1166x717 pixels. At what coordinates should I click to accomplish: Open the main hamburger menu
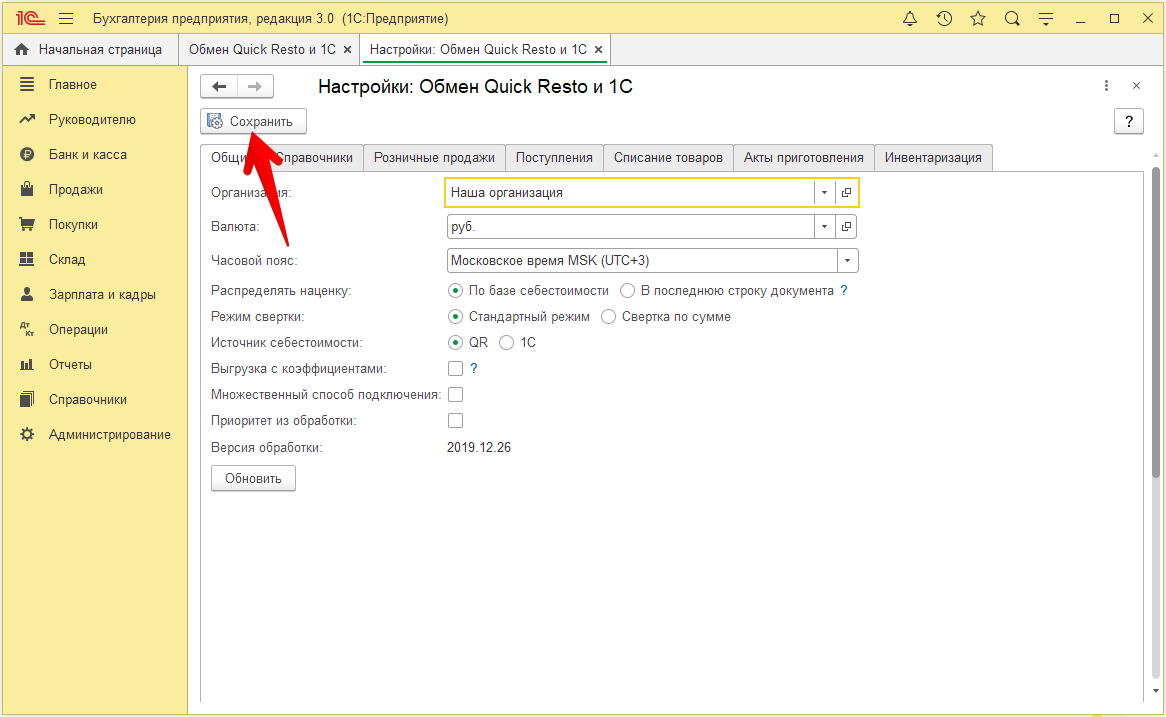pyautogui.click(x=66, y=19)
